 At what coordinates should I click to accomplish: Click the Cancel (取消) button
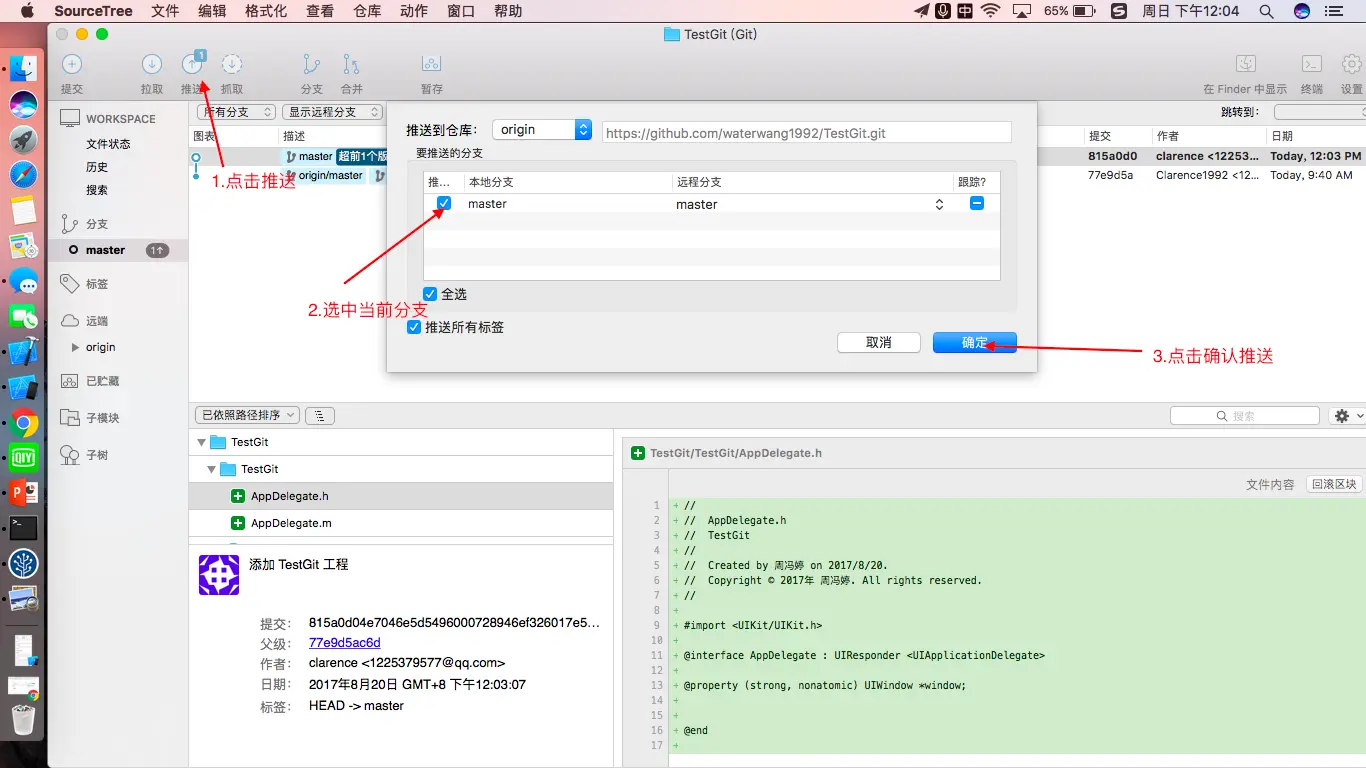click(x=879, y=342)
